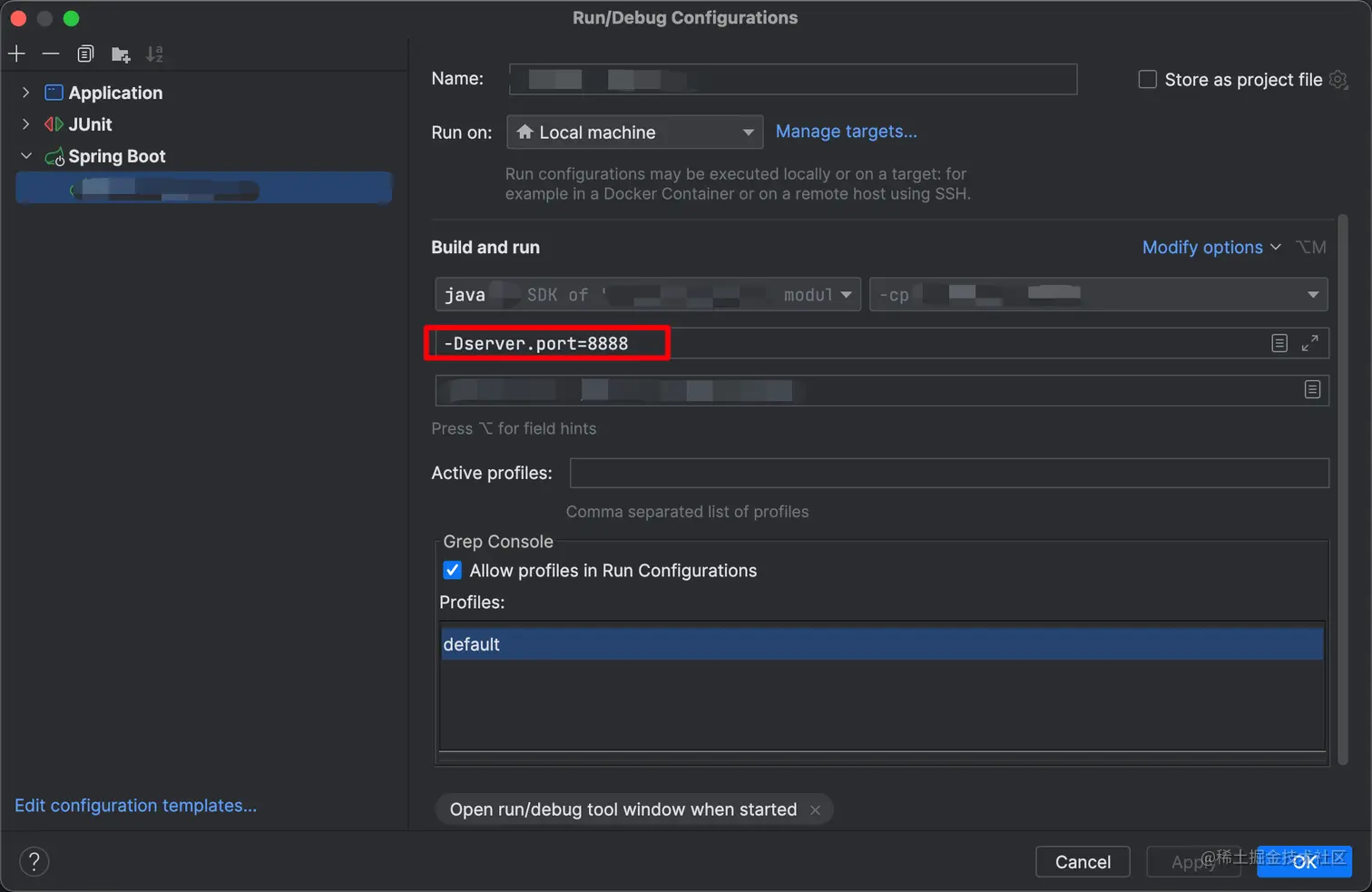The image size is (1372, 892).
Task: Open the Manage targets link
Action: [846, 132]
